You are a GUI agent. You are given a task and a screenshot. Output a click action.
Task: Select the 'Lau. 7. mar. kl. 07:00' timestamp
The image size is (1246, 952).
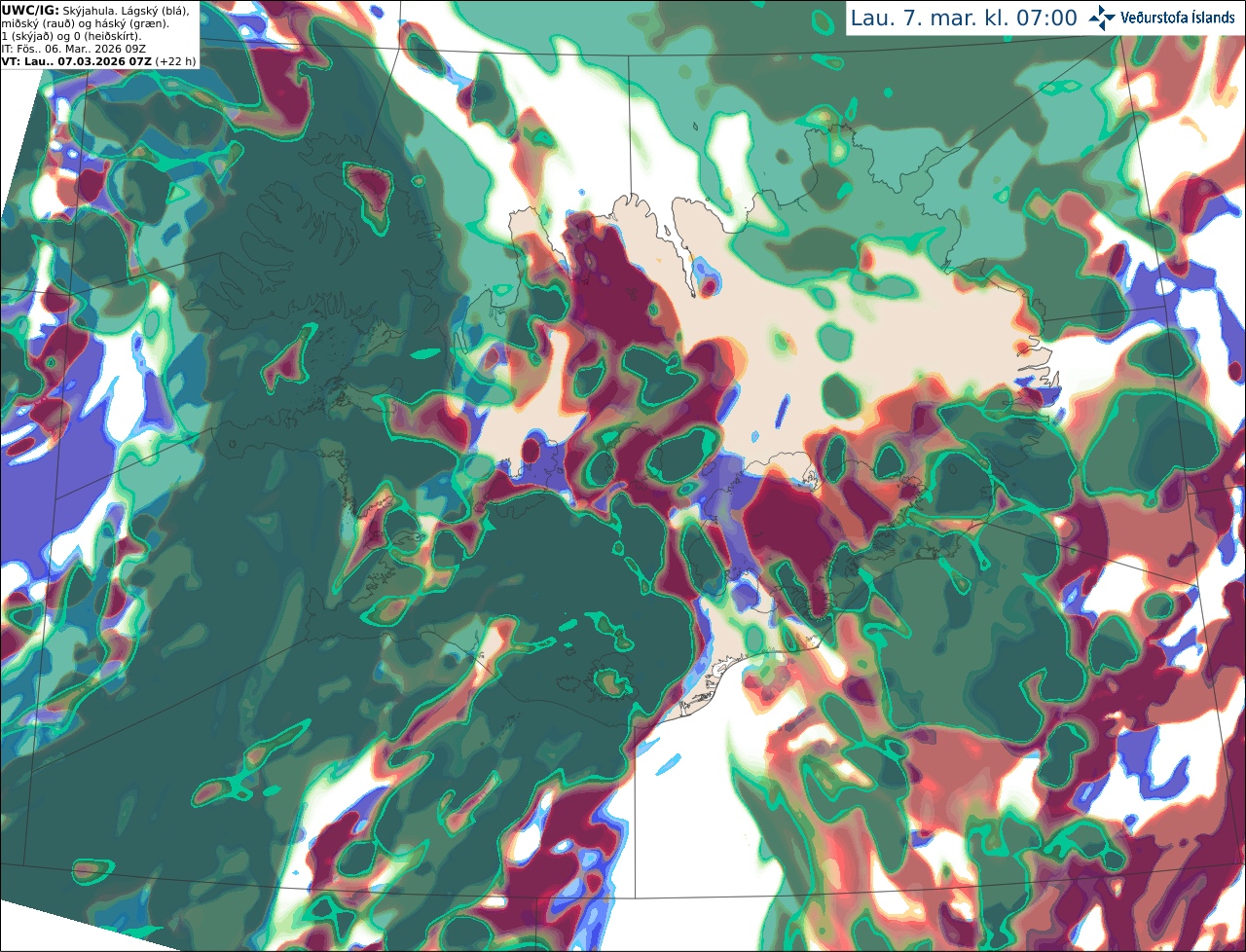coord(964,18)
